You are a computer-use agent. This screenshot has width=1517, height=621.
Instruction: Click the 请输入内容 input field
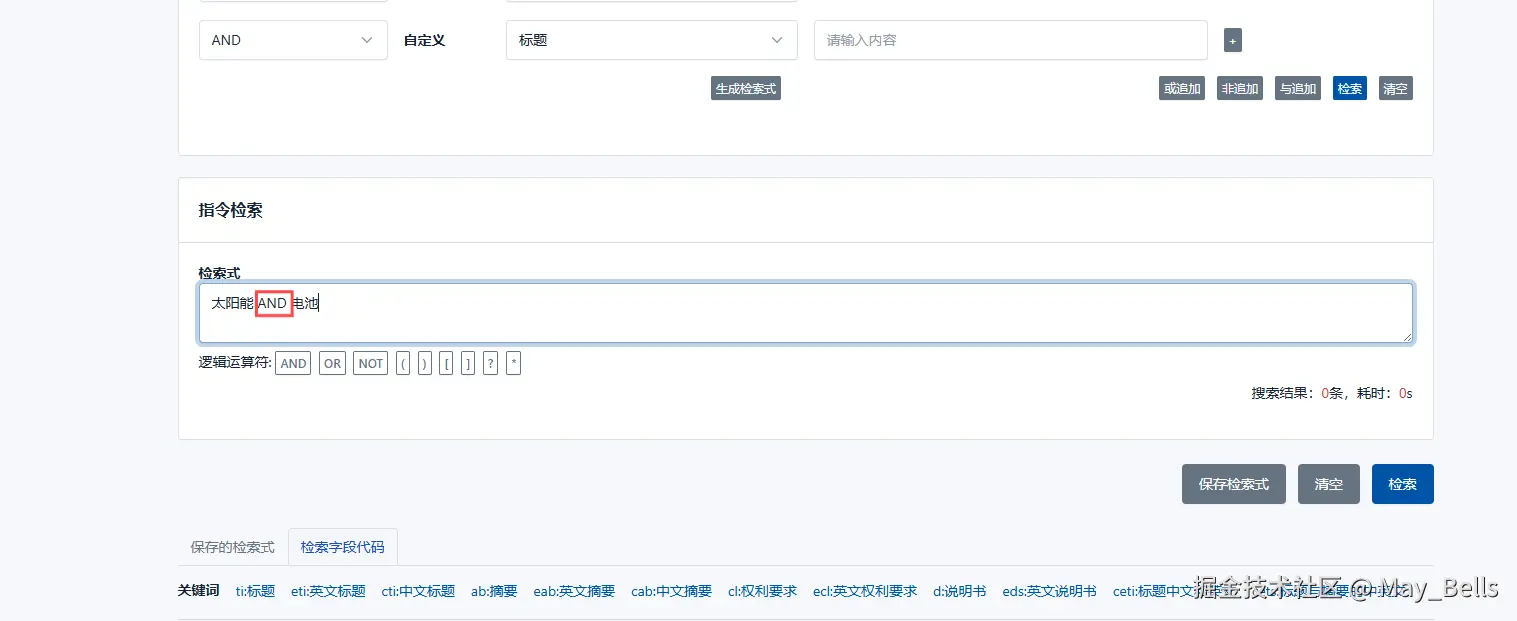coord(1010,40)
